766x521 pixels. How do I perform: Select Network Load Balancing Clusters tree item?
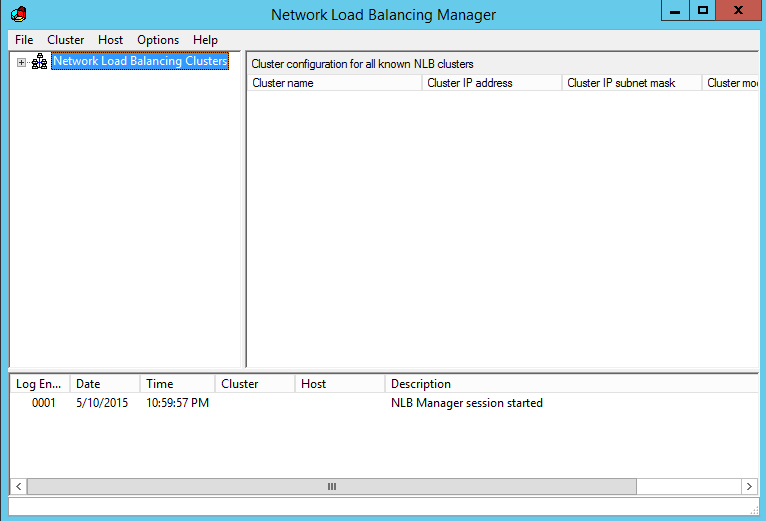(140, 62)
